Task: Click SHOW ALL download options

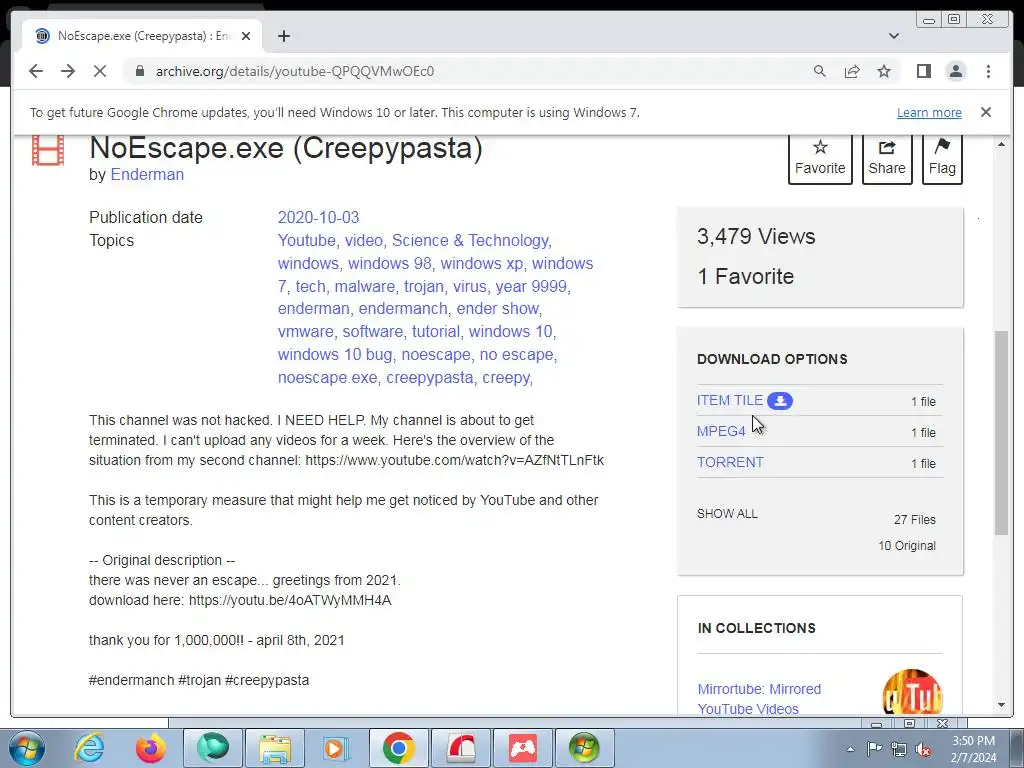Action: (727, 513)
